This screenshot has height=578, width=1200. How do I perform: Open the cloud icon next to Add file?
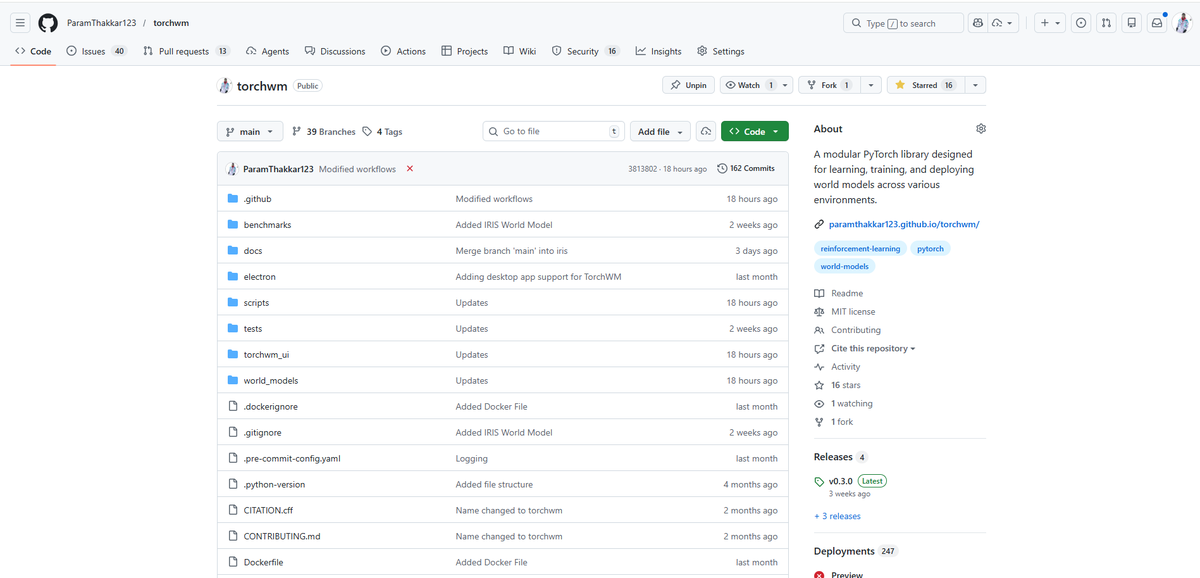point(706,131)
